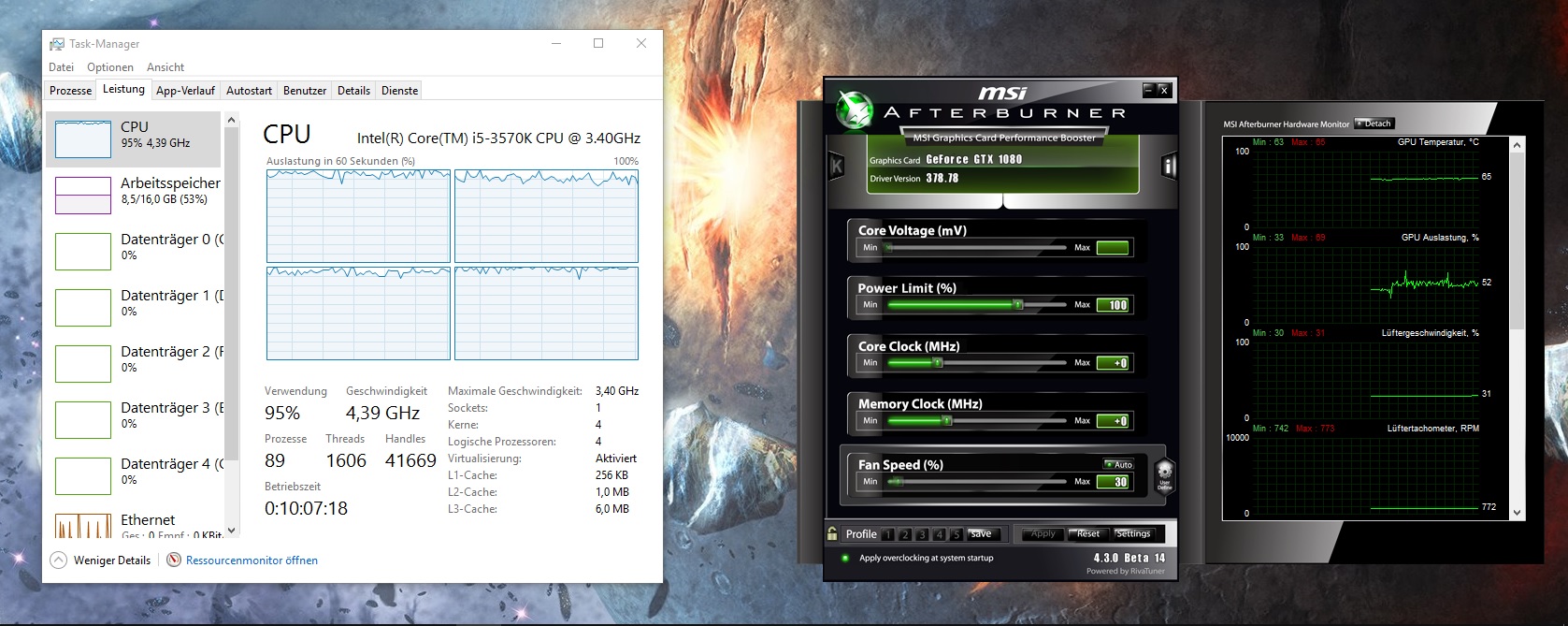Select Arbeitsspeicher in the sidebar
Image resolution: width=1568 pixels, height=626 pixels.
click(x=134, y=195)
